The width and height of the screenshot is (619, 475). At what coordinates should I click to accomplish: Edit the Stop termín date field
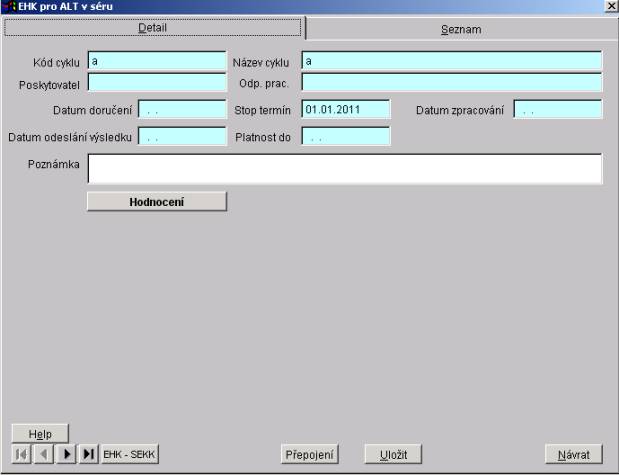[x=345, y=109]
